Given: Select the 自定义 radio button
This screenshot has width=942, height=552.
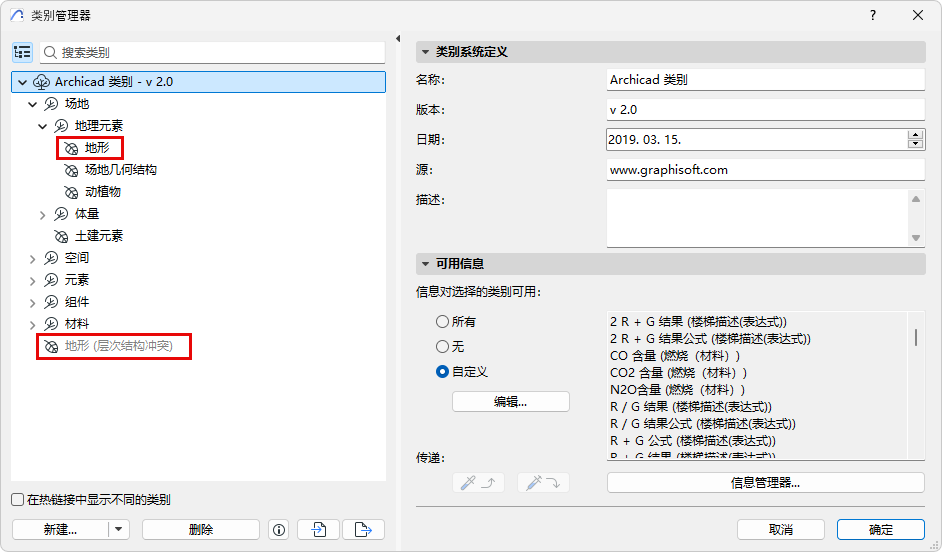Looking at the screenshot, I should point(442,372).
